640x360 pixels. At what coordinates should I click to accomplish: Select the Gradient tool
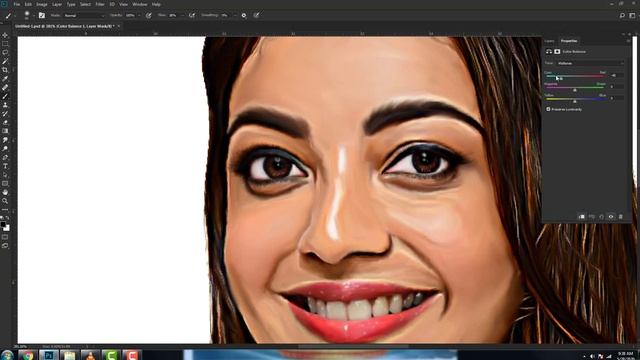[5, 131]
